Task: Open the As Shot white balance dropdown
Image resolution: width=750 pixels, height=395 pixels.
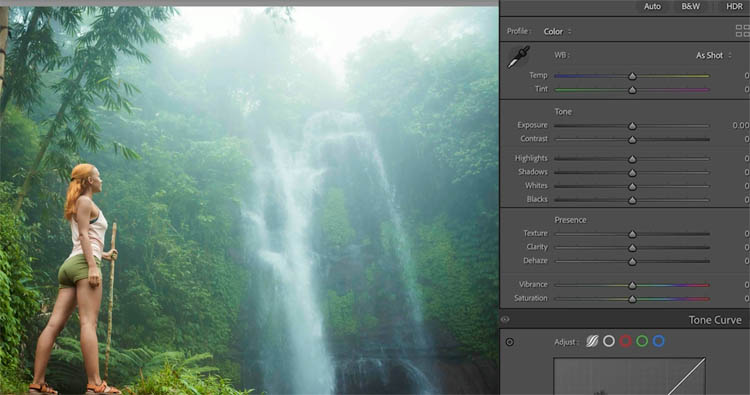Action: [x=714, y=55]
